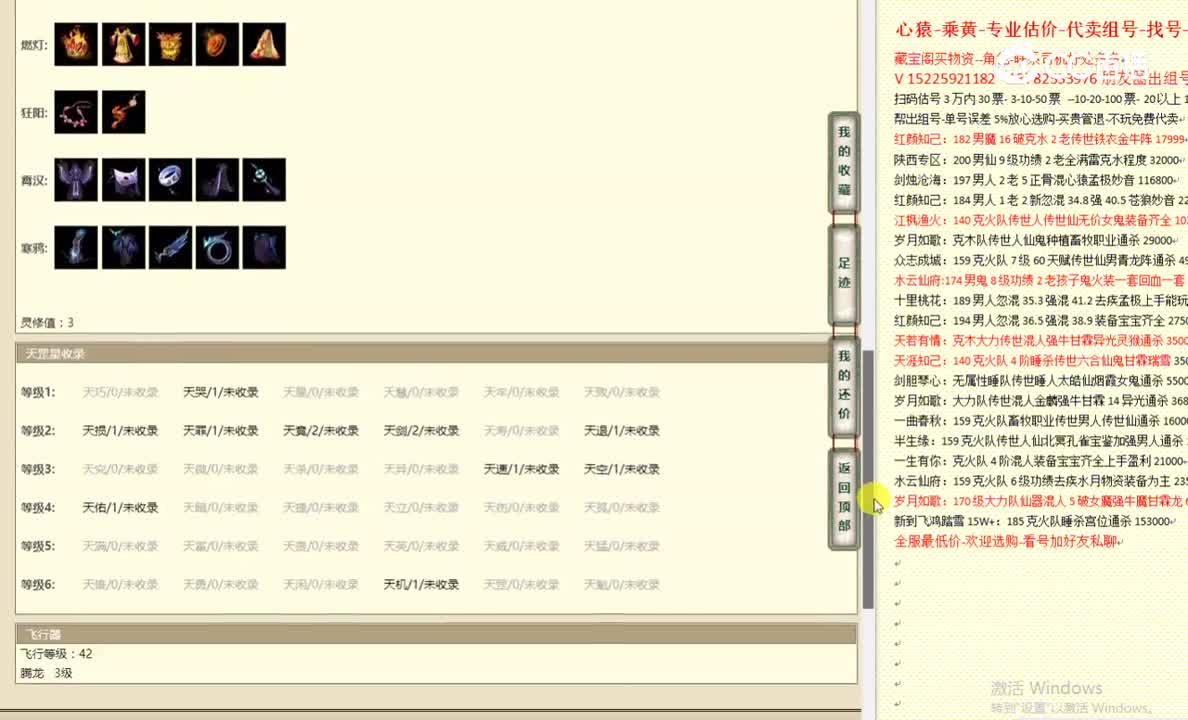1188x720 pixels.
Task: Select the crescent ring in the 寒鸦 row
Action: pos(217,247)
